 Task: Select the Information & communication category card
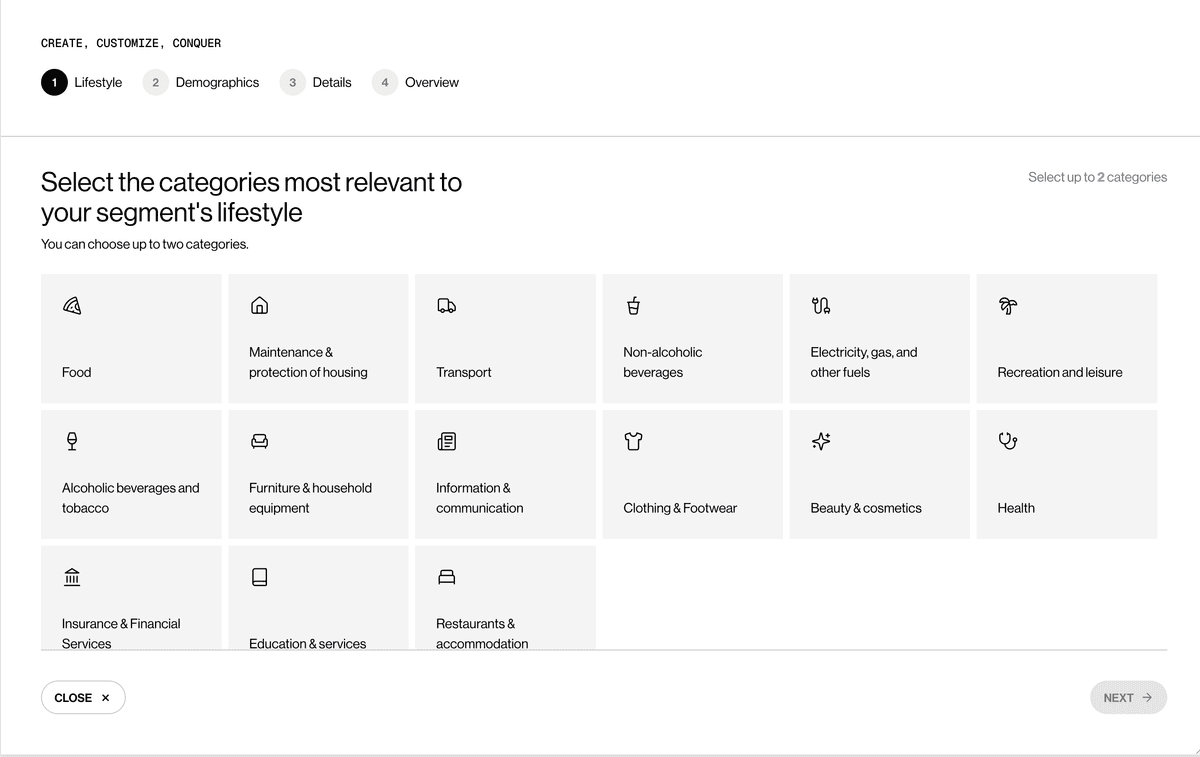(x=505, y=475)
